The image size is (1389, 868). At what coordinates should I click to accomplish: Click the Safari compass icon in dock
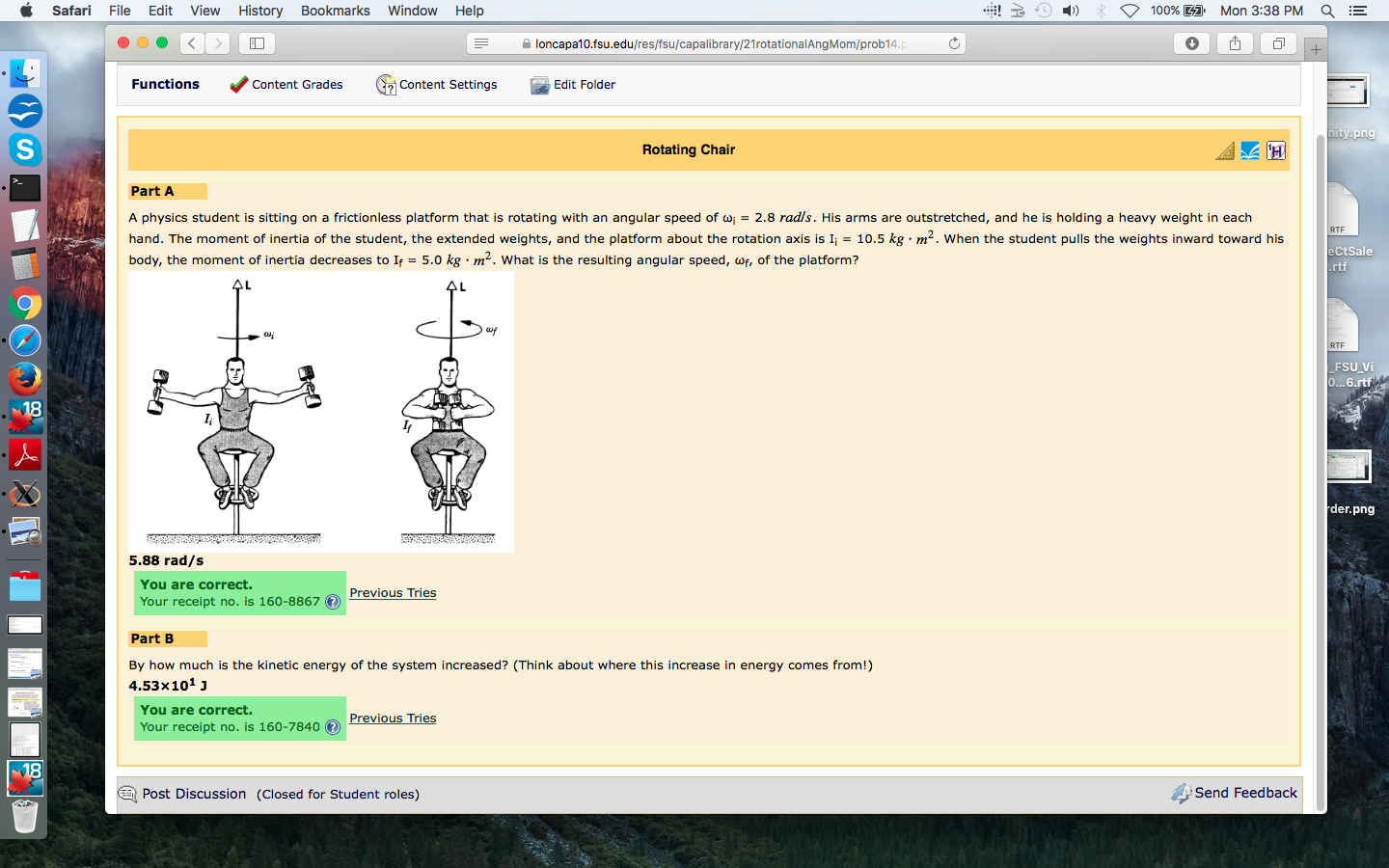(25, 340)
